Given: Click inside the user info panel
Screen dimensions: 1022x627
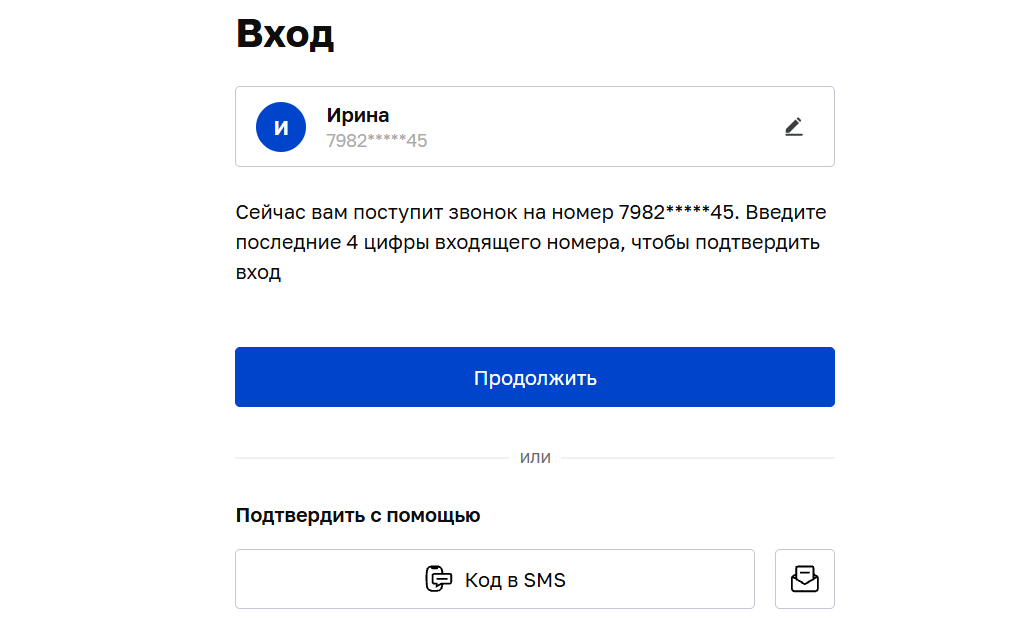Looking at the screenshot, I should pyautogui.click(x=534, y=126).
